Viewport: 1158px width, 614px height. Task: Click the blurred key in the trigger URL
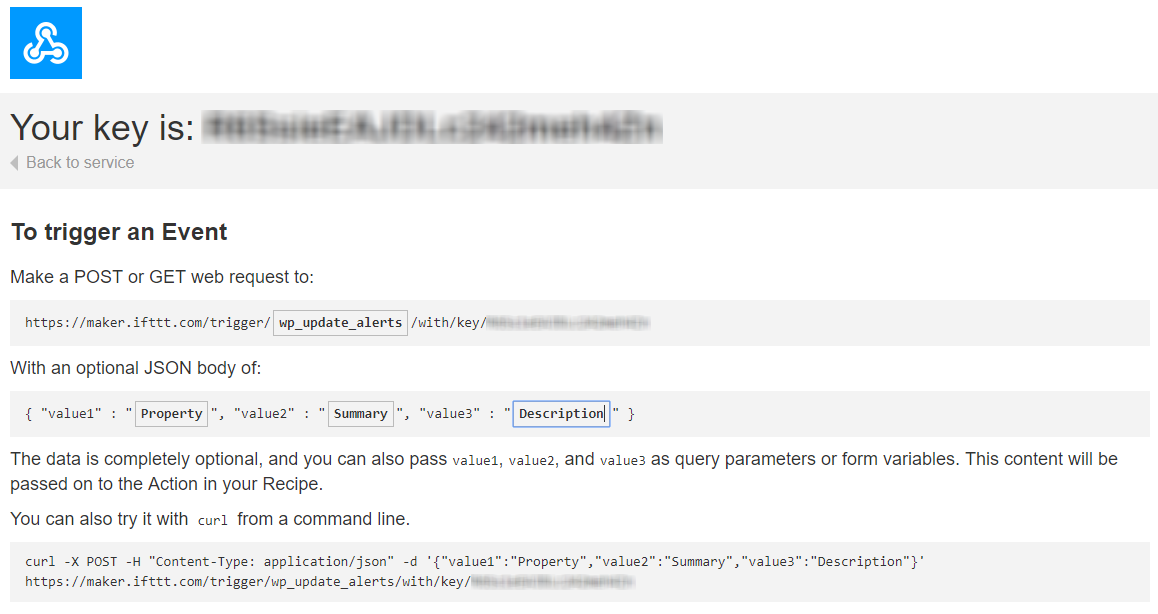tap(568, 323)
